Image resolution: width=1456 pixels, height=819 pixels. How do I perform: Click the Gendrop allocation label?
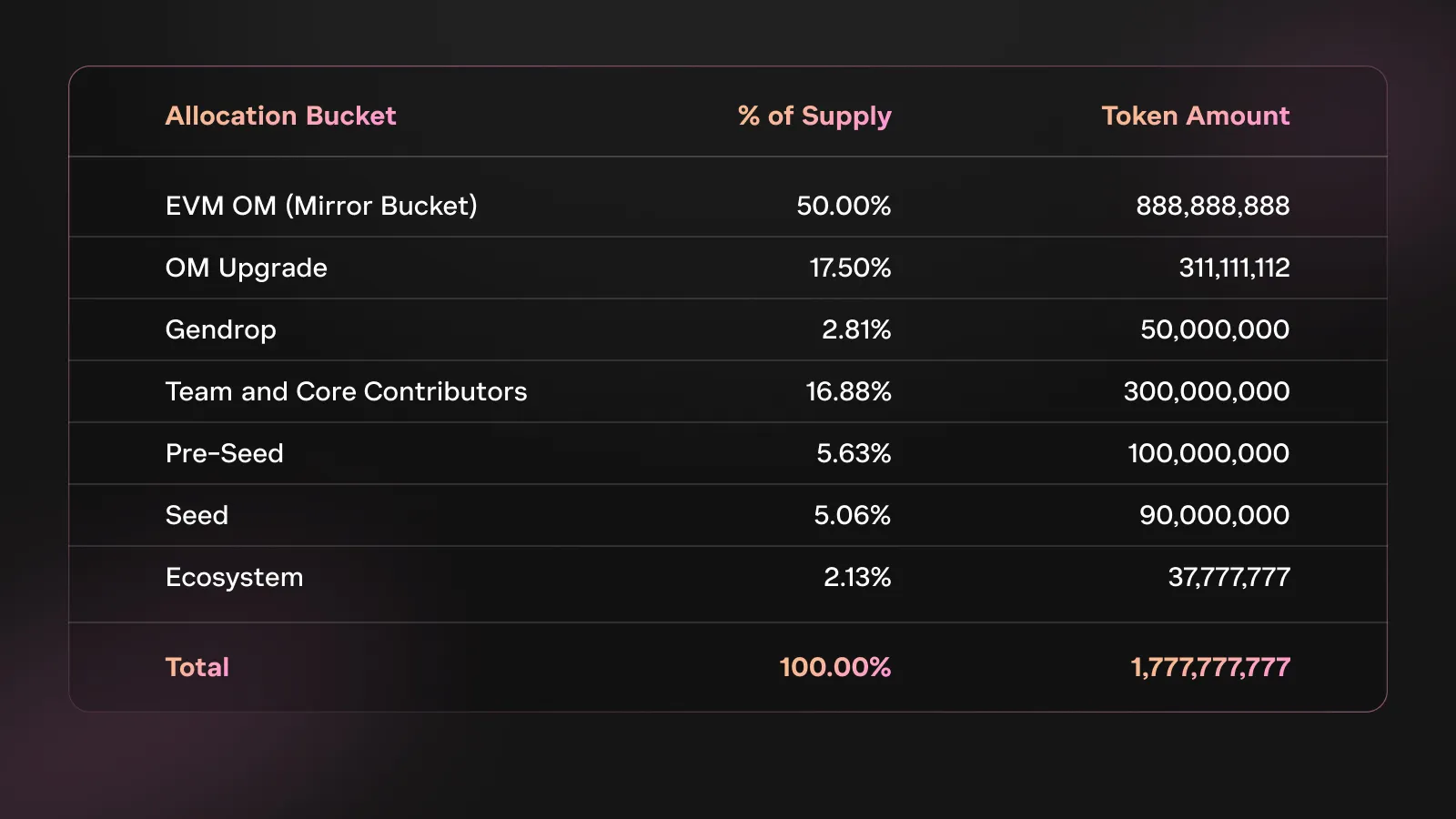click(220, 329)
